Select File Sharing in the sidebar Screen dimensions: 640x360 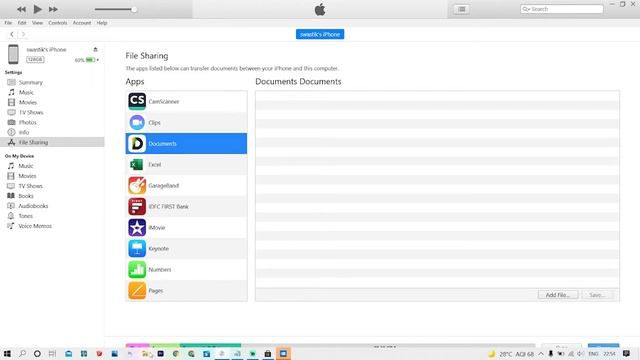pyautogui.click(x=52, y=142)
